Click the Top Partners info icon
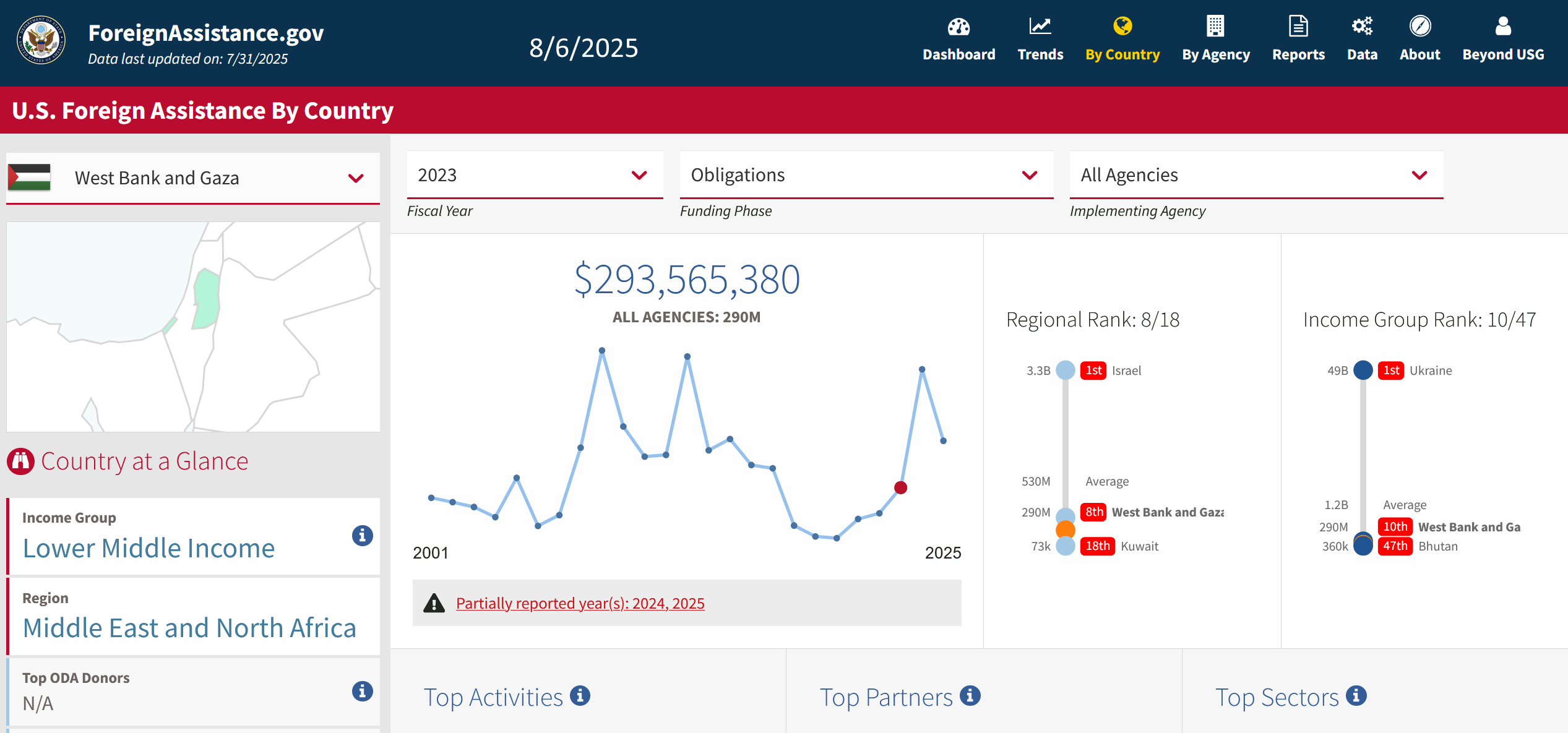The image size is (1568, 733). click(x=970, y=695)
